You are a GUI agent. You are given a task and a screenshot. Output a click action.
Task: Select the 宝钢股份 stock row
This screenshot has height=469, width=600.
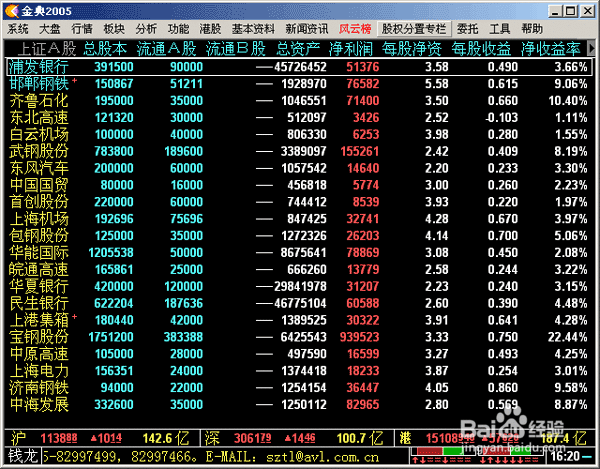[299, 337]
